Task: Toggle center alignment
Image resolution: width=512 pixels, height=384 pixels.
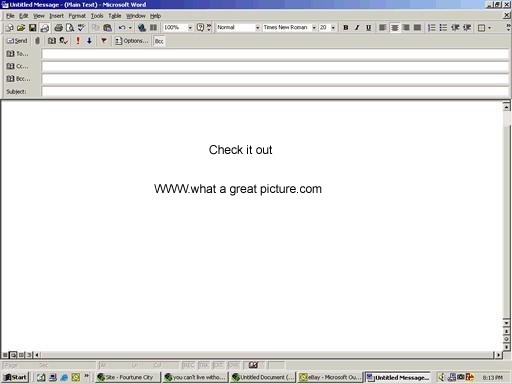Action: (x=394, y=28)
